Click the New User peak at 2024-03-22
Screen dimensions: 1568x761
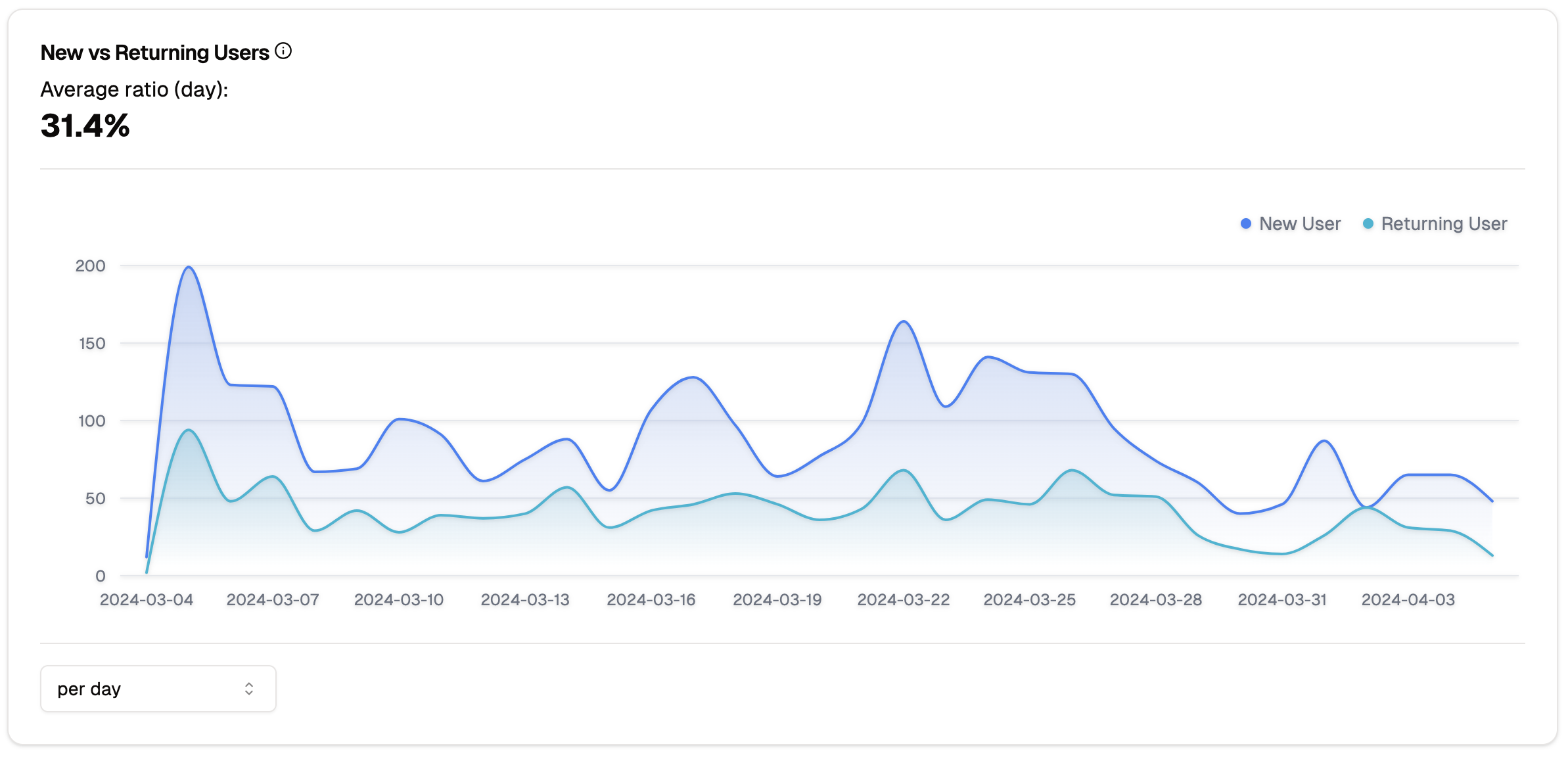[904, 321]
